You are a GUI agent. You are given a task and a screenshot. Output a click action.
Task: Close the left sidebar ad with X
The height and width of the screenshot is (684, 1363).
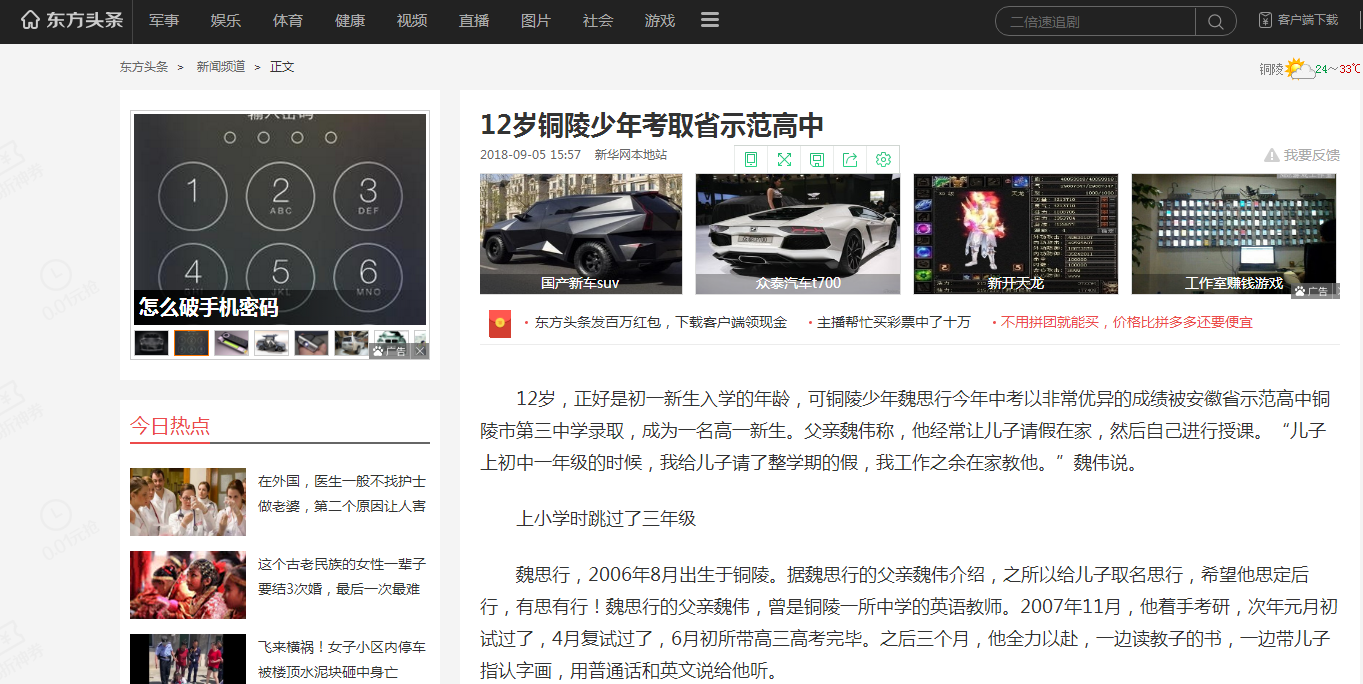(421, 351)
